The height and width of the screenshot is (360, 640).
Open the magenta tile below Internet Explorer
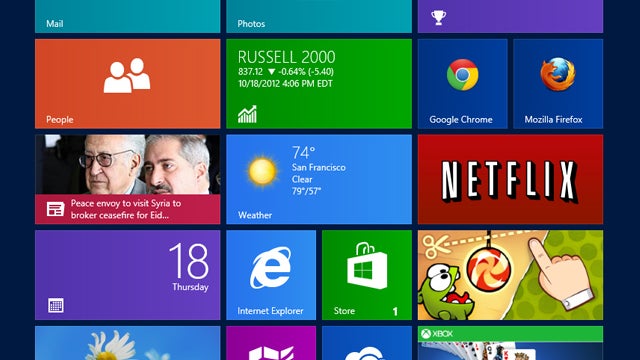coord(271,343)
